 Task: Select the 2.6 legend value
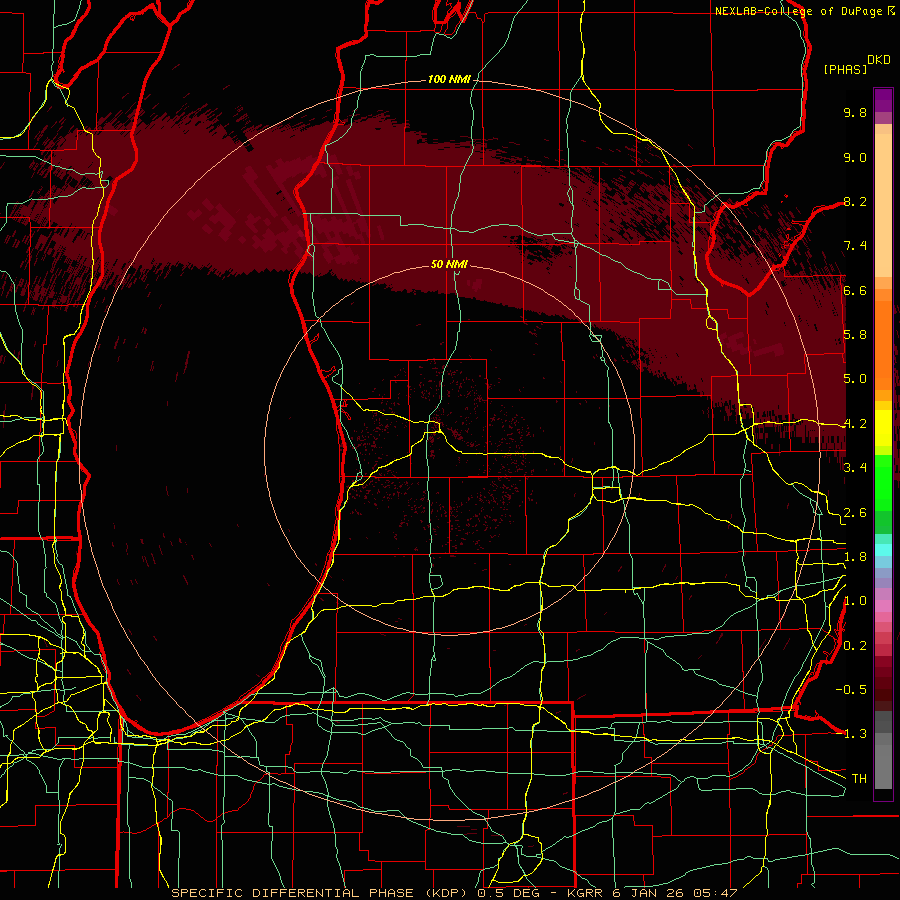coord(855,513)
